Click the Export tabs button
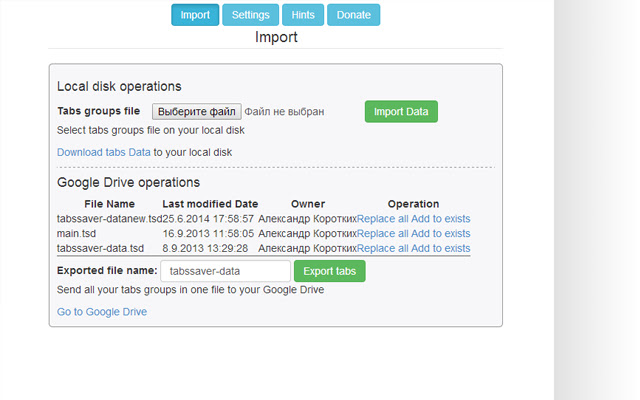 point(330,271)
